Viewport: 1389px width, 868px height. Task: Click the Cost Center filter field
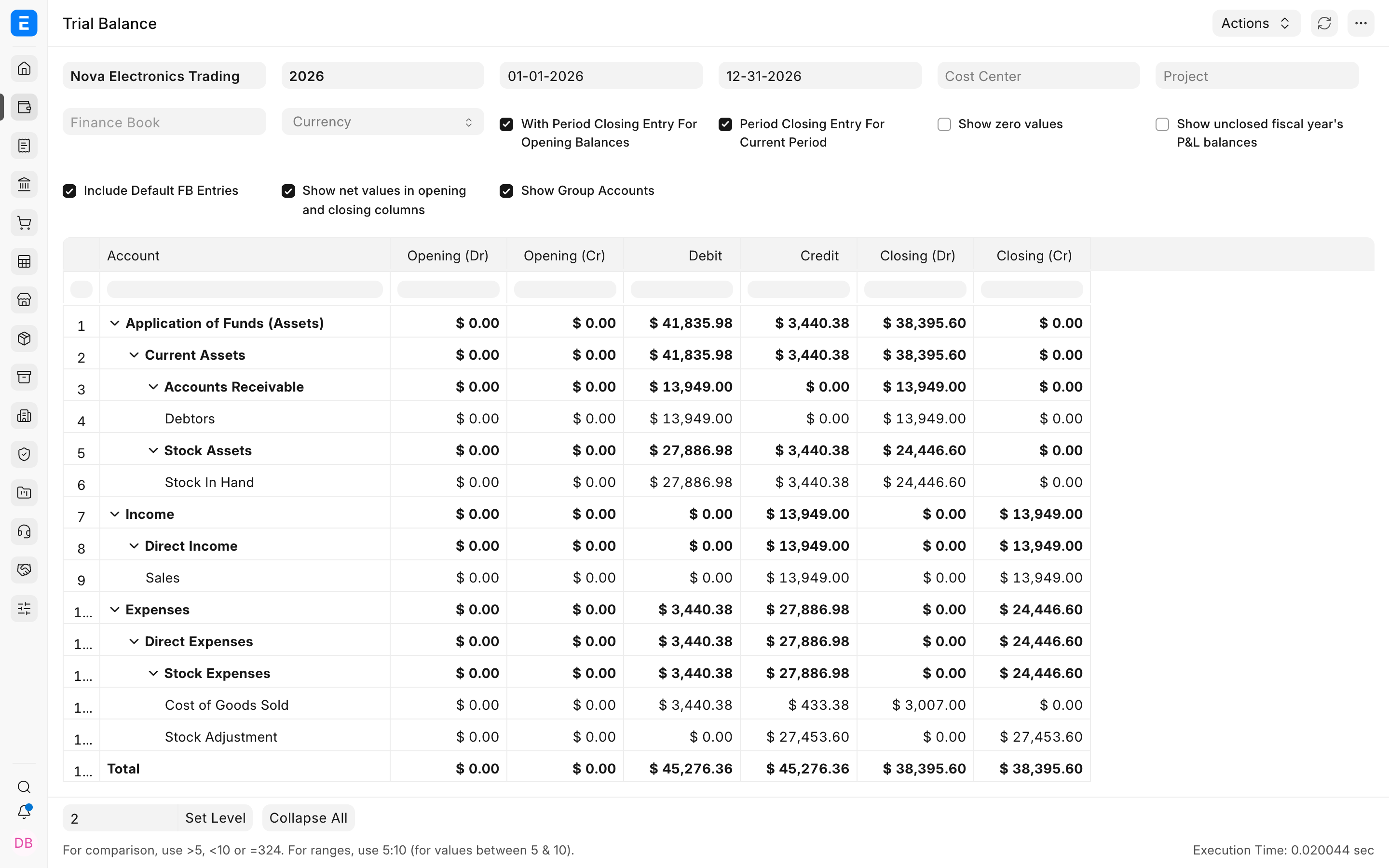1038,76
